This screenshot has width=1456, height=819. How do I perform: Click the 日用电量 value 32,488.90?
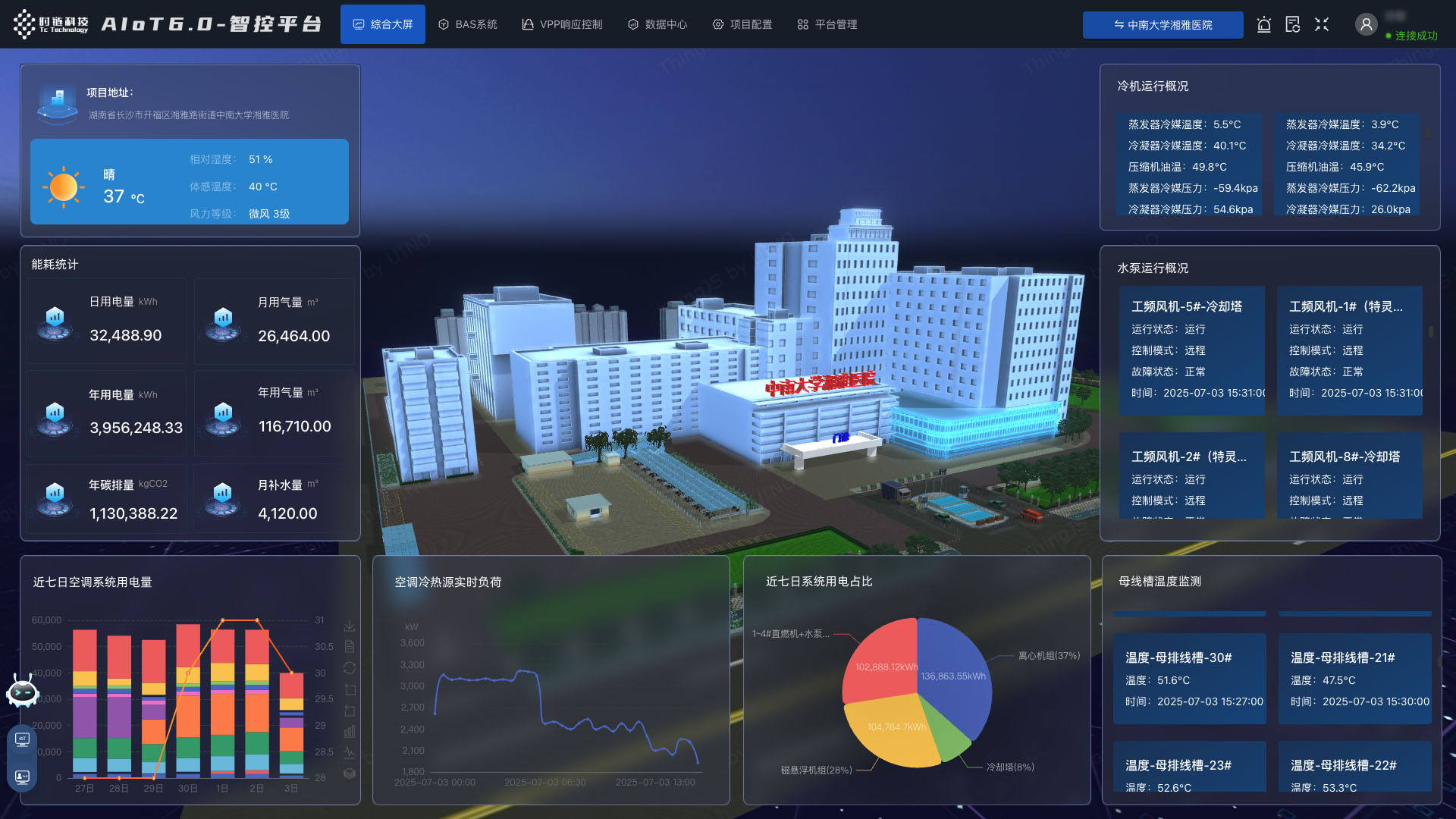pyautogui.click(x=126, y=335)
